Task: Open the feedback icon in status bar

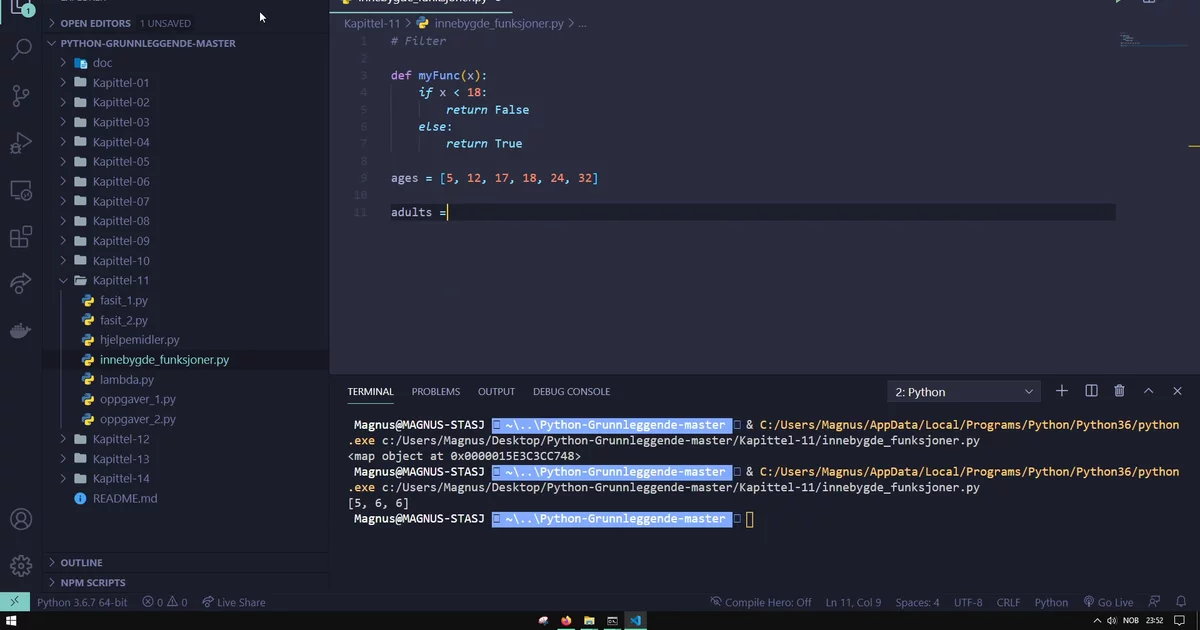Action: pos(1155,602)
